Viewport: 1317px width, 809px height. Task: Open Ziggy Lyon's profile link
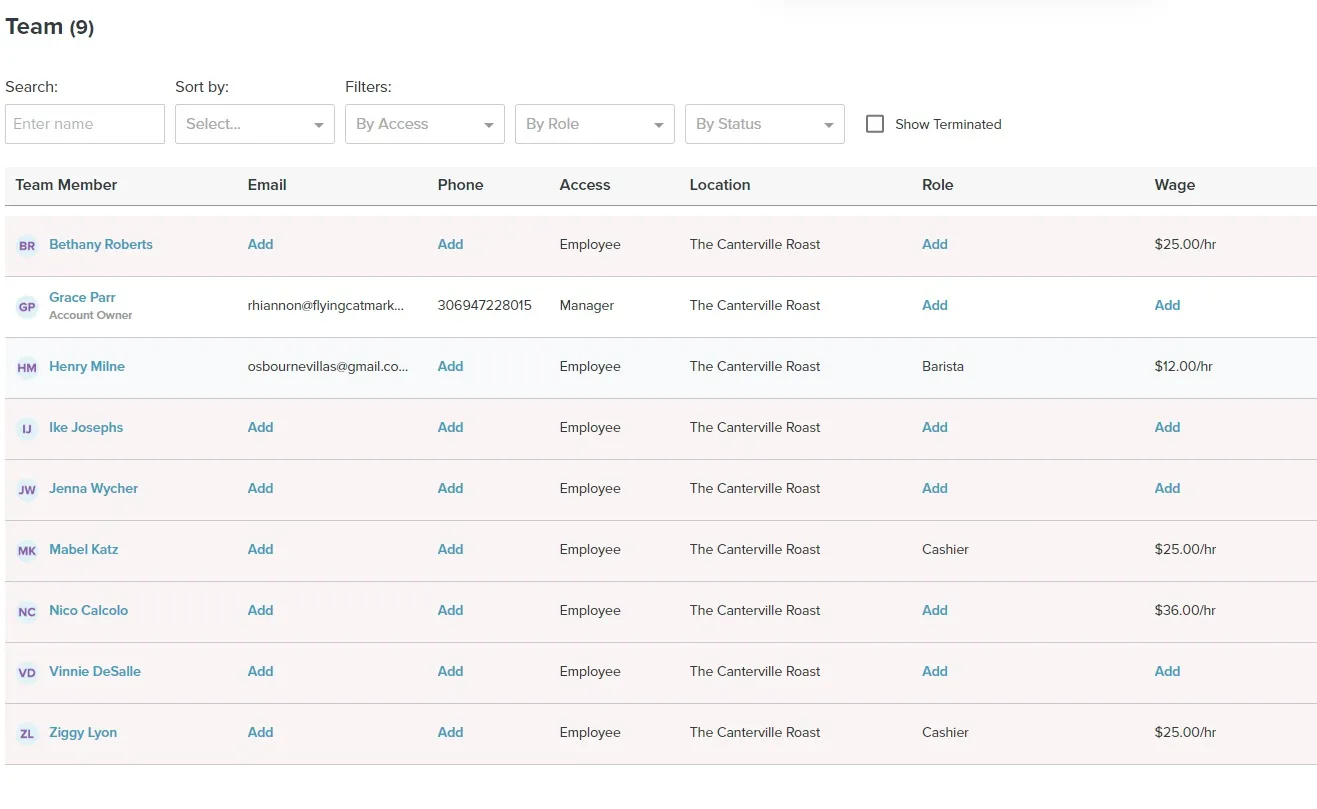83,732
